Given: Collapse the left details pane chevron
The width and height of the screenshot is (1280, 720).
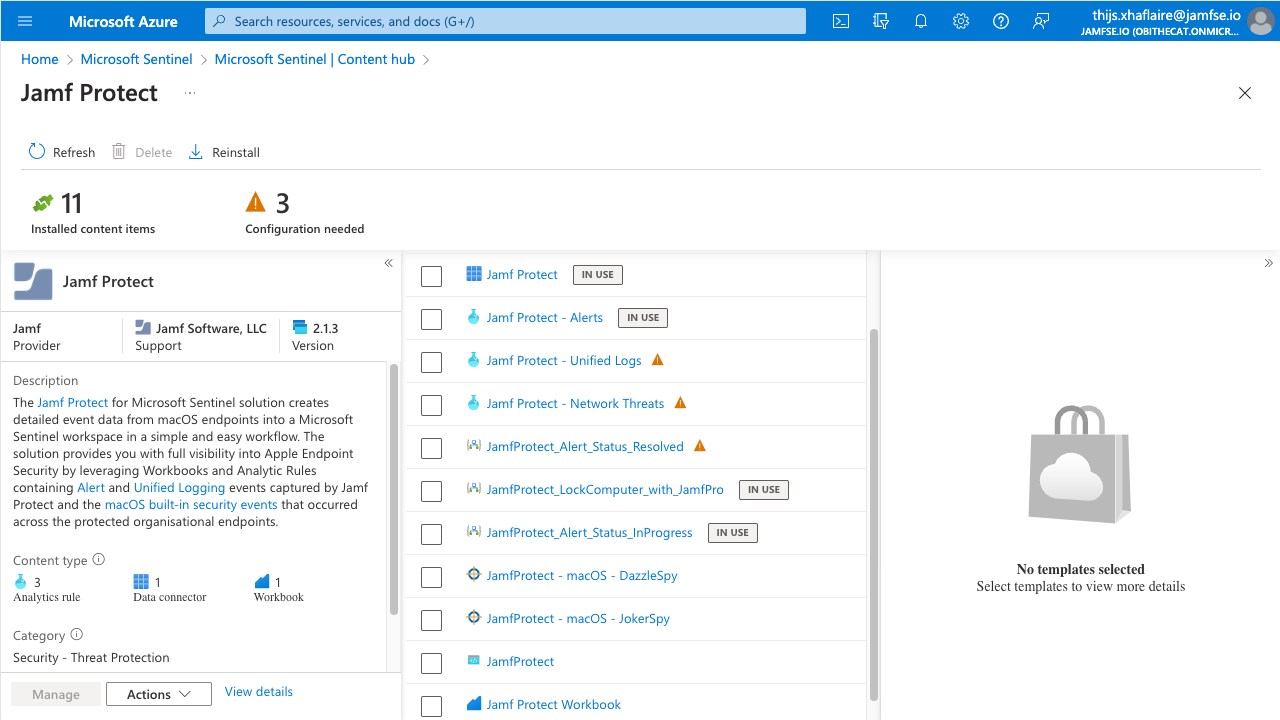Looking at the screenshot, I should (x=388, y=263).
